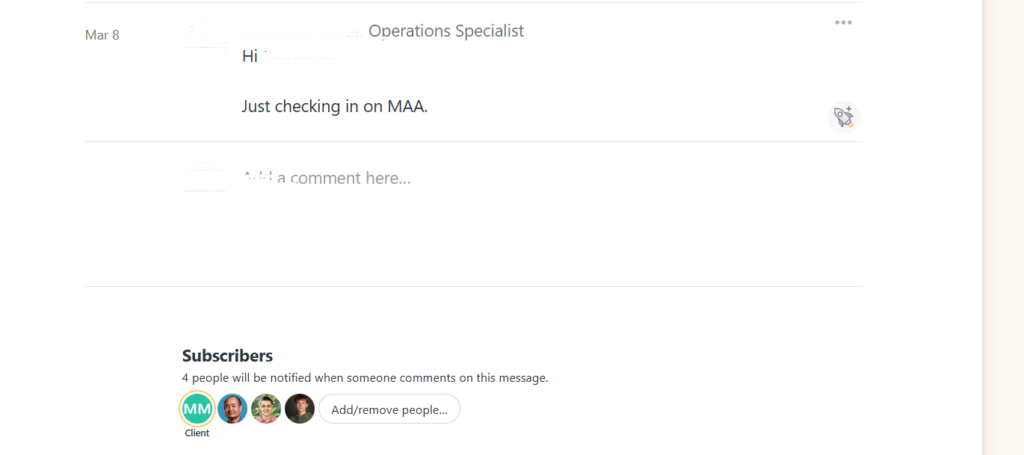This screenshot has height=455, width=1024.
Task: Click the subscriber avatar in pink shirt
Action: [266, 408]
